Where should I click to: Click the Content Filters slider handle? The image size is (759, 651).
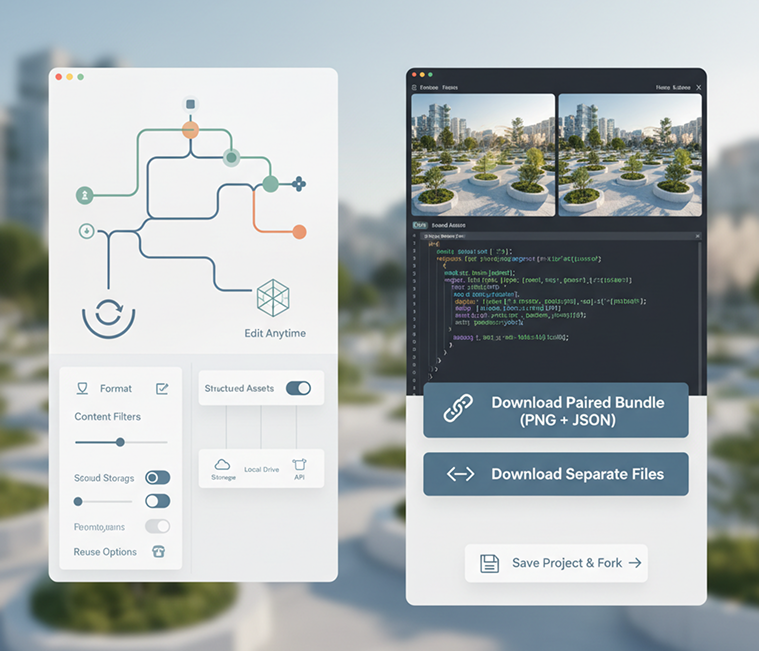120,442
